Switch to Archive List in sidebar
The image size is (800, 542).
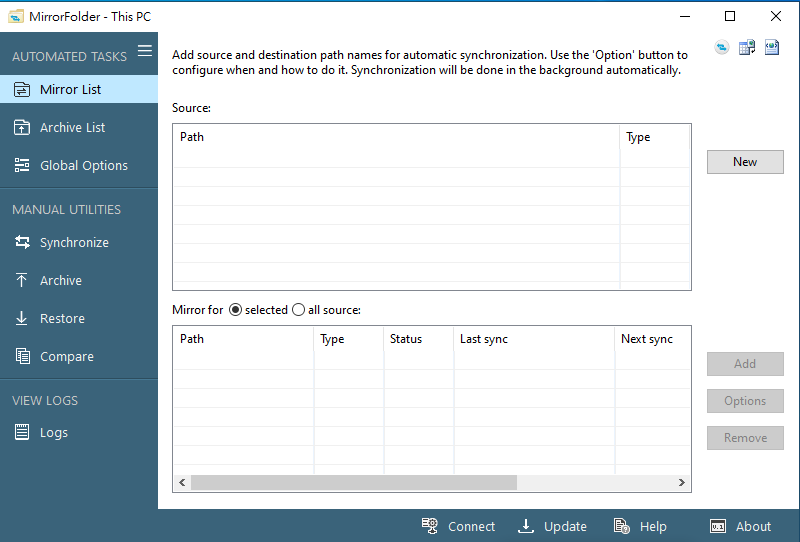(x=72, y=127)
